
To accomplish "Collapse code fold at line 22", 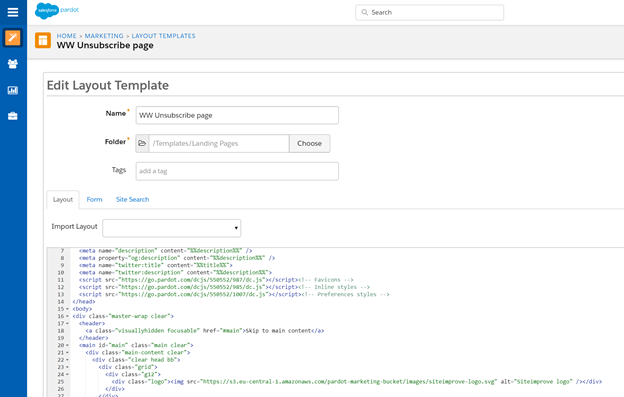I will 67,360.
